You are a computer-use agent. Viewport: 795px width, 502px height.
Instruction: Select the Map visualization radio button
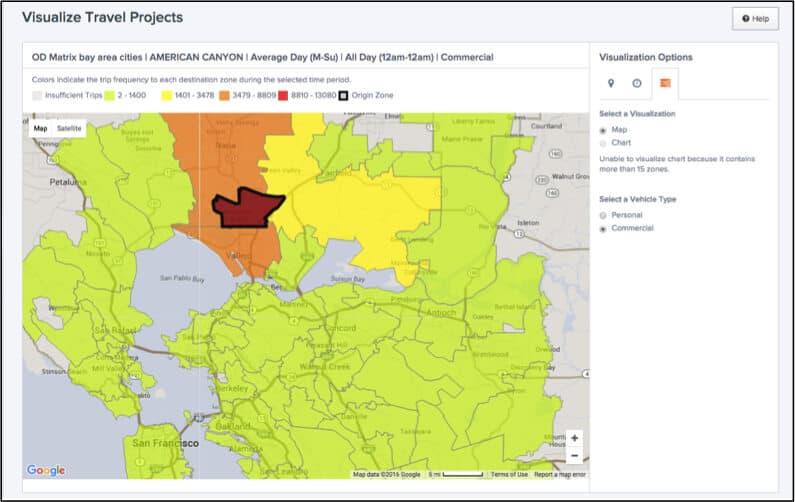602,130
